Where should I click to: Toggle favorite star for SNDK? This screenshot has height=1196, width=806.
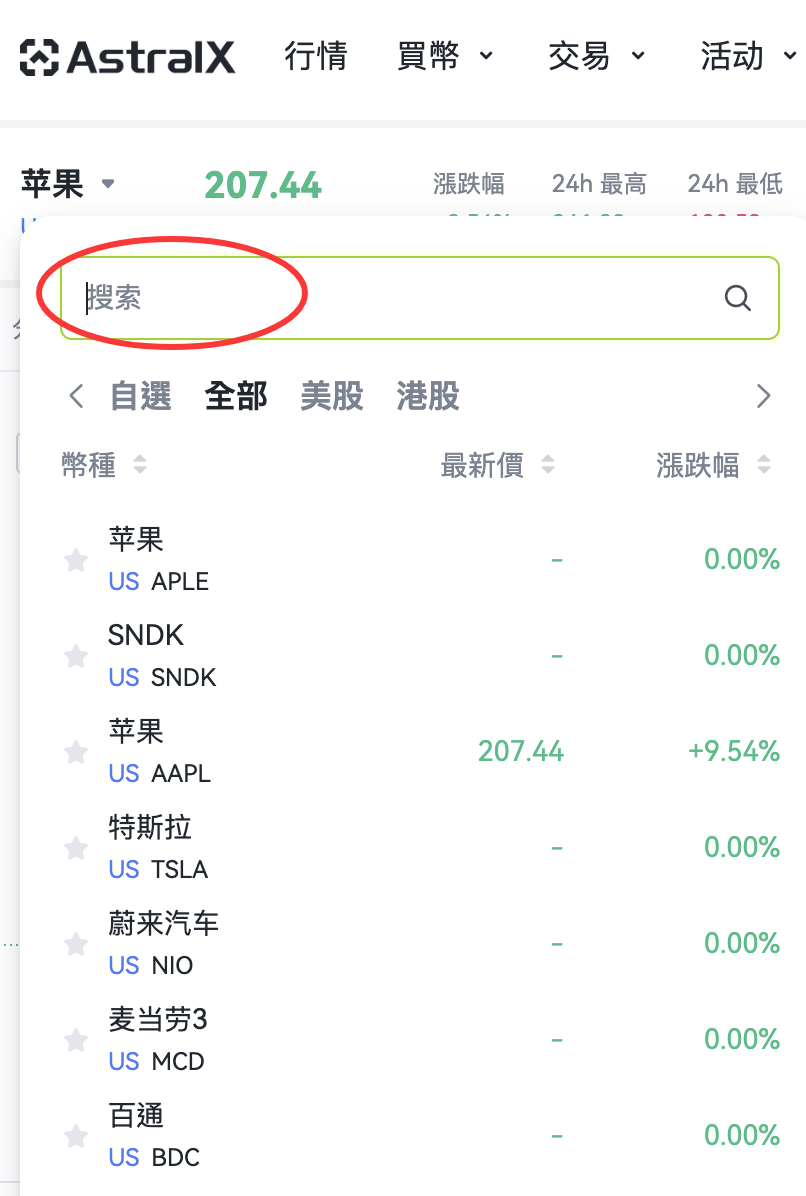(75, 656)
